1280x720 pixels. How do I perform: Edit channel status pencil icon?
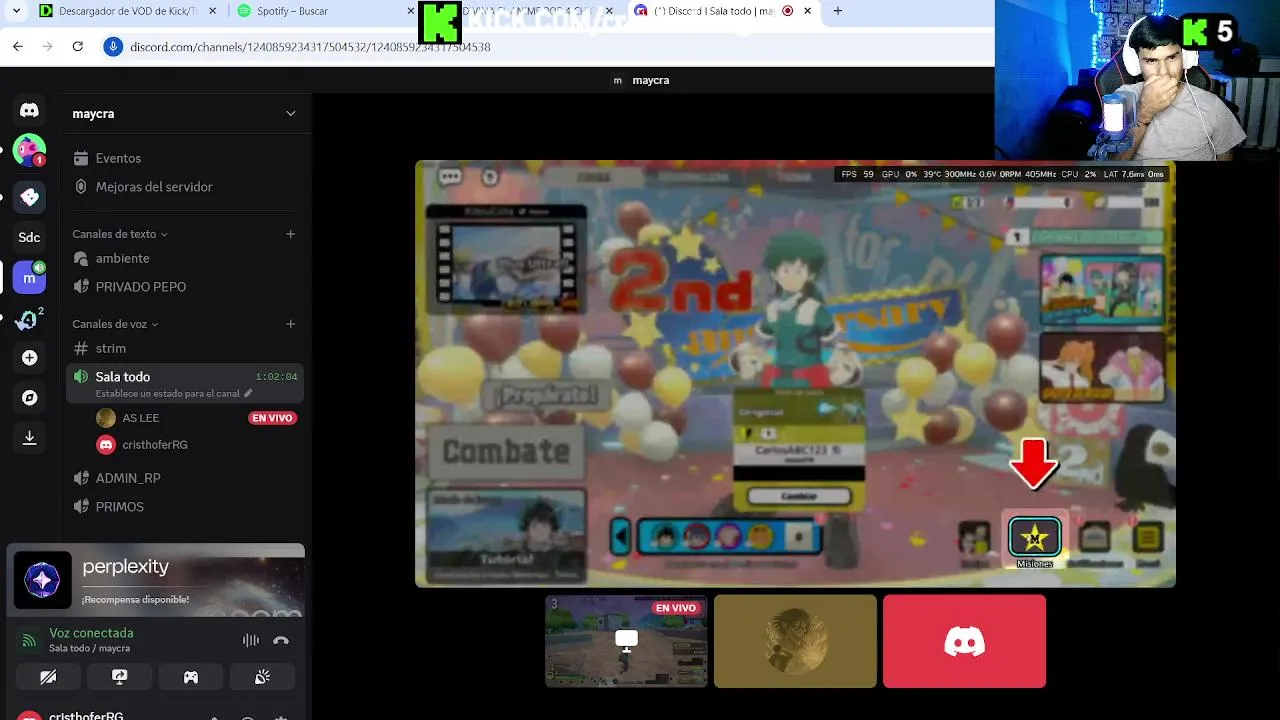[x=248, y=393]
